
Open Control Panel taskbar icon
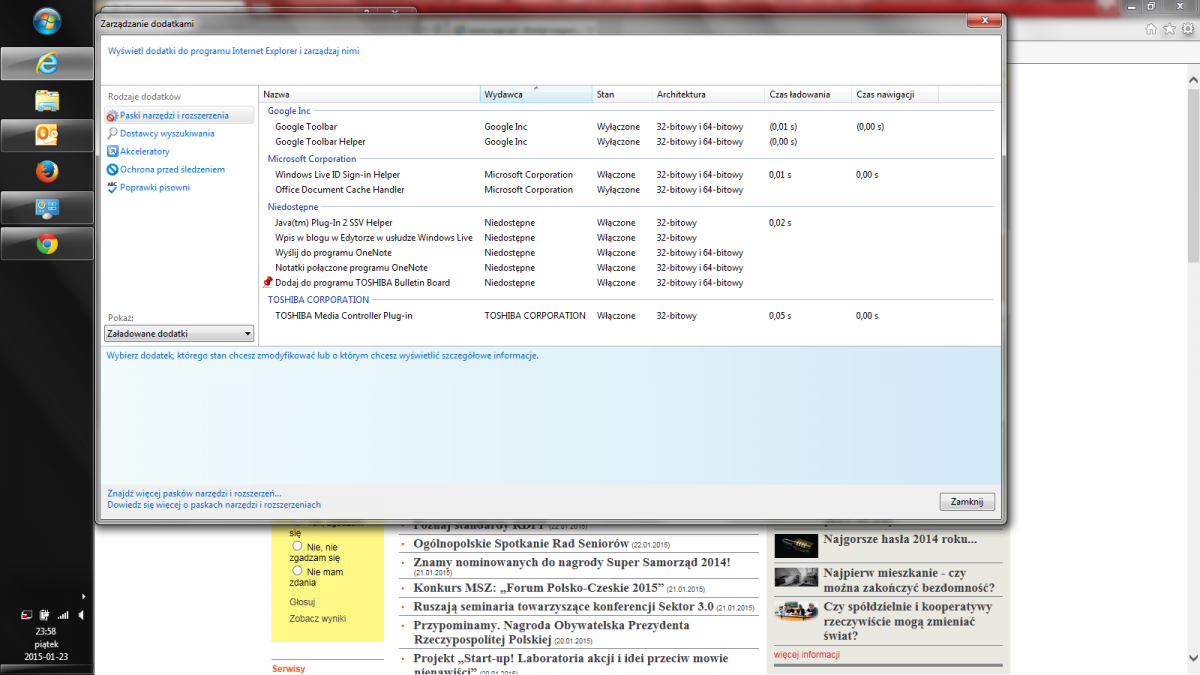[x=46, y=208]
